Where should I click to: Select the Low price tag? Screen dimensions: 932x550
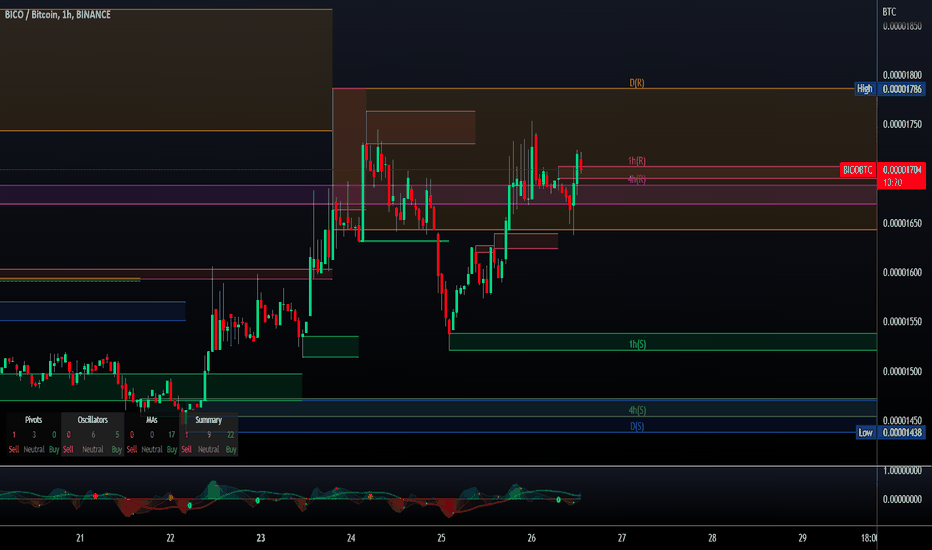tap(865, 432)
